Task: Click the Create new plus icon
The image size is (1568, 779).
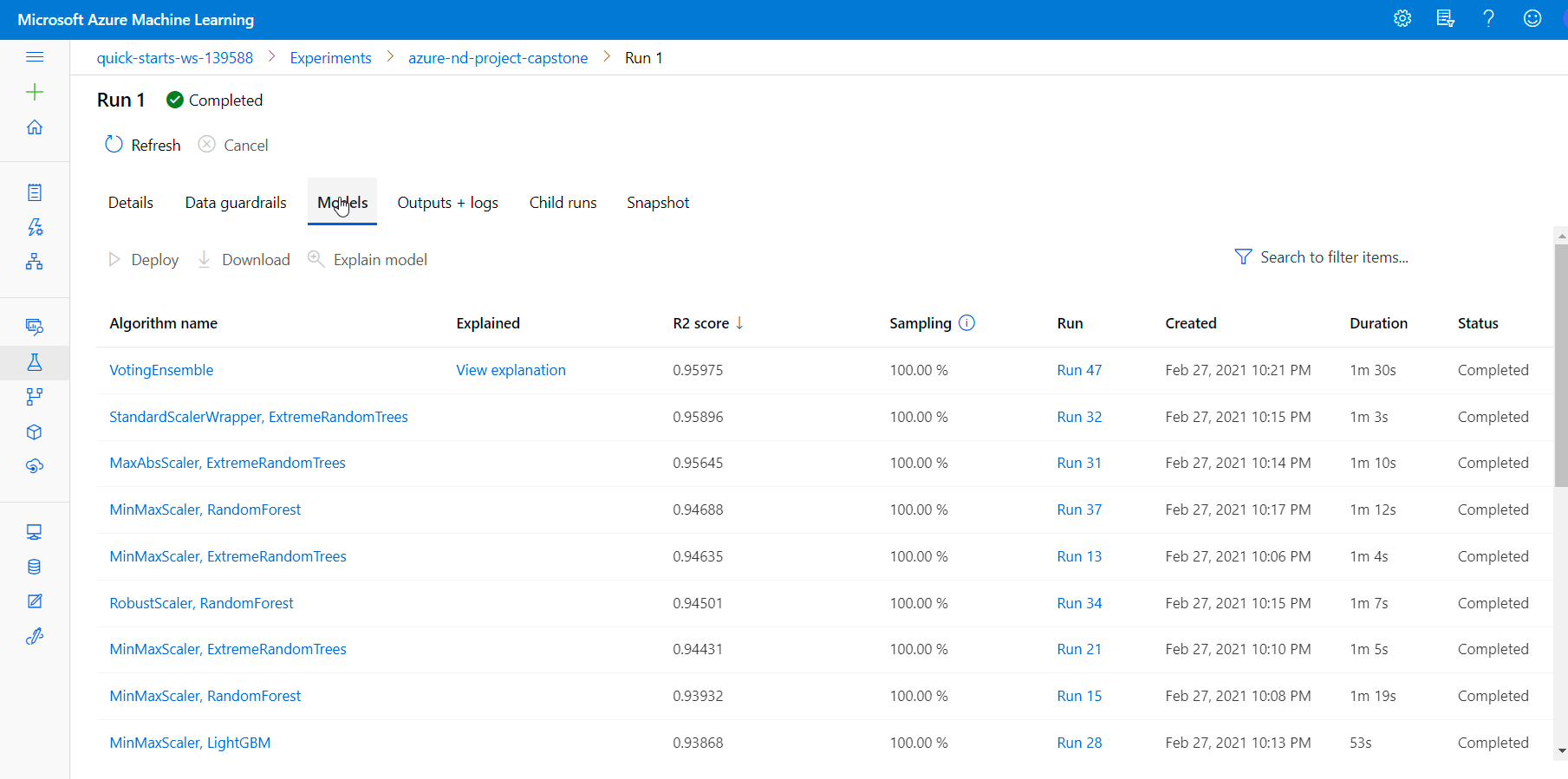Action: (x=35, y=92)
